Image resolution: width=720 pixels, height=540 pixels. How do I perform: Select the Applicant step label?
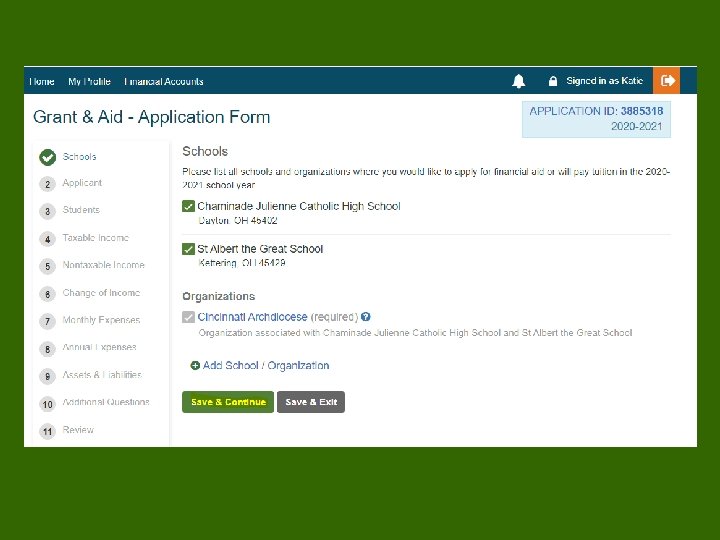pyautogui.click(x=82, y=183)
